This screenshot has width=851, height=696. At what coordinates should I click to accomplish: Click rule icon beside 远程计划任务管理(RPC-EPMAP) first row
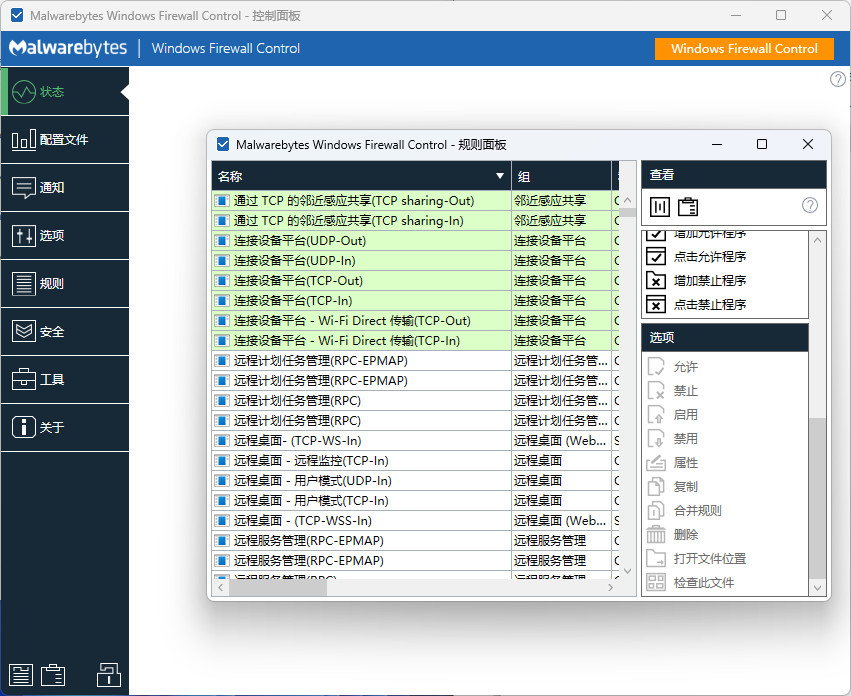tap(222, 360)
